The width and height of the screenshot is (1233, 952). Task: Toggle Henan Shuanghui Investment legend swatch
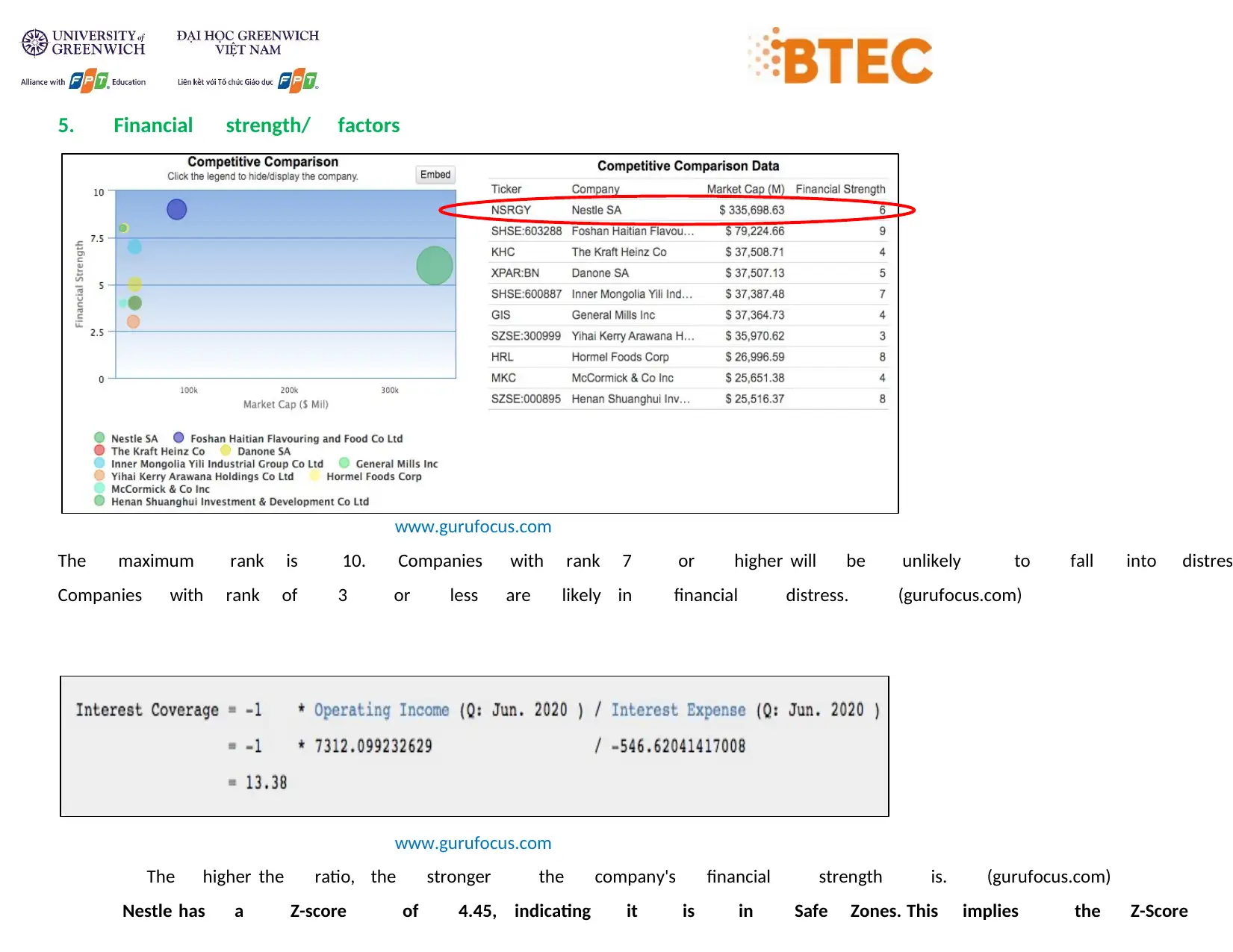[x=99, y=501]
